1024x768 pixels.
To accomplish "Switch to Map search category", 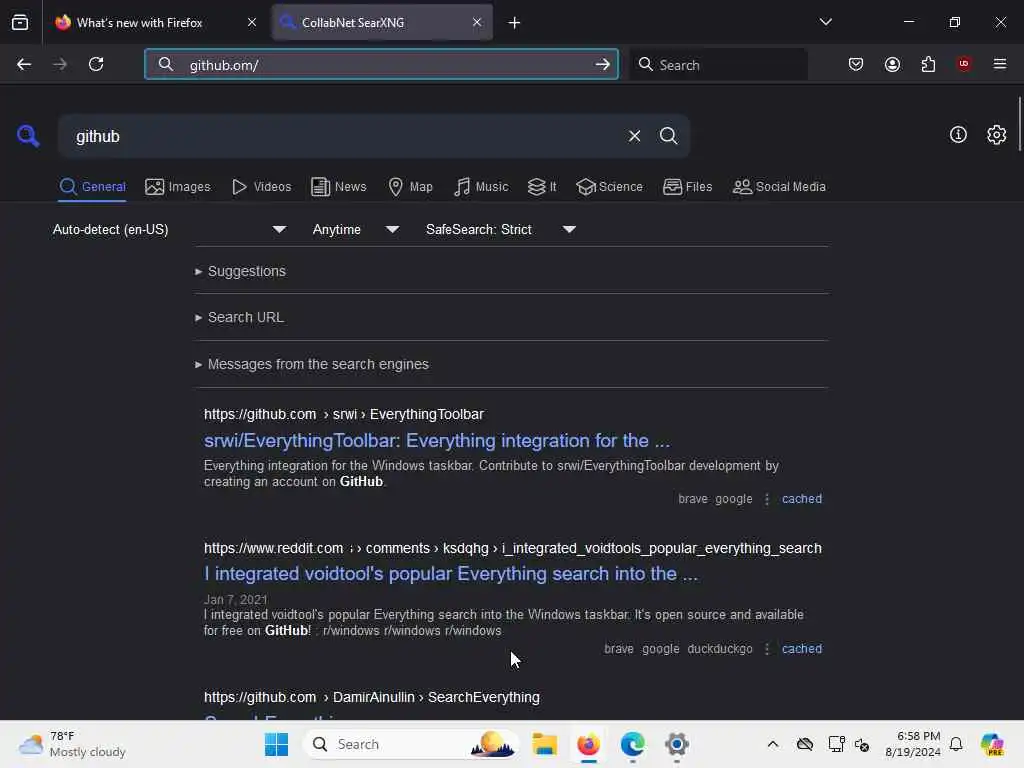I will tap(410, 187).
